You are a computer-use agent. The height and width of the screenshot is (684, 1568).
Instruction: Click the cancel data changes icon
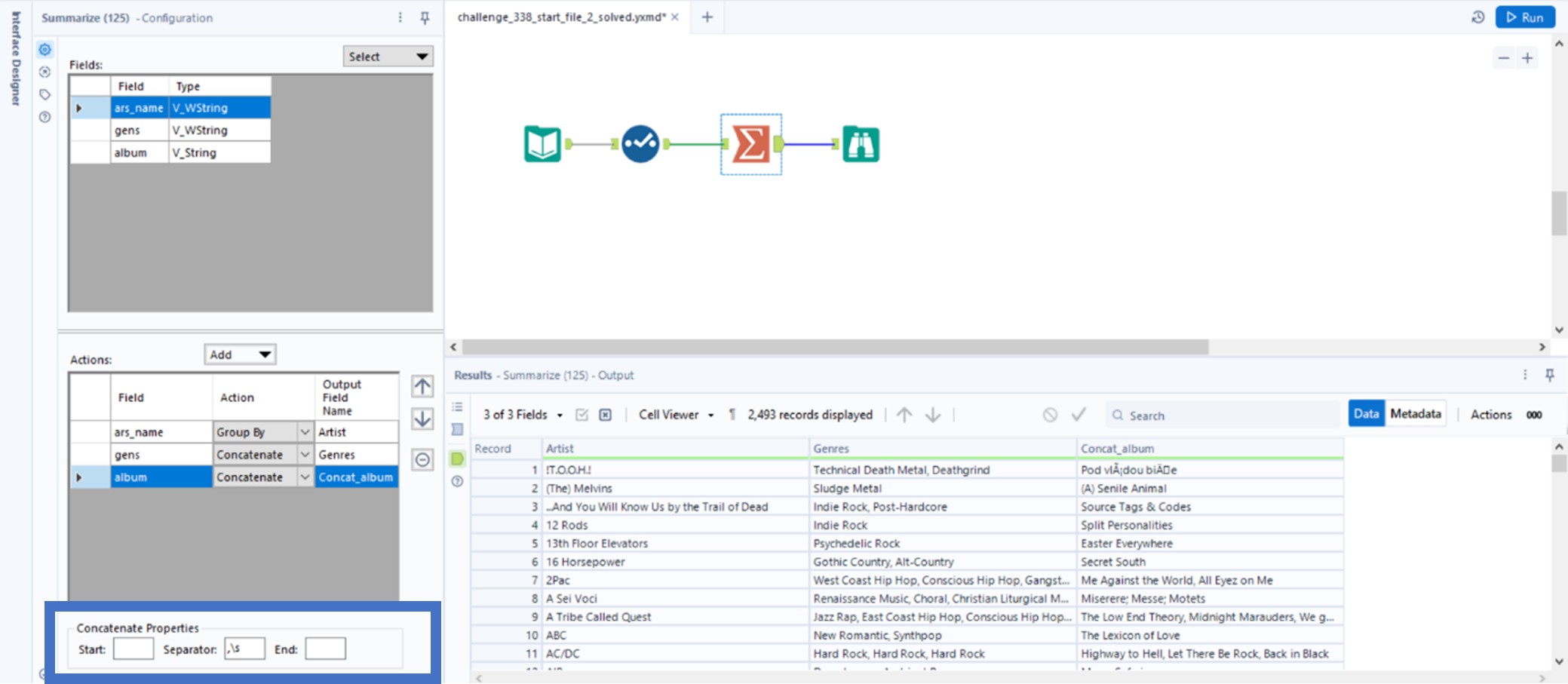click(1050, 415)
